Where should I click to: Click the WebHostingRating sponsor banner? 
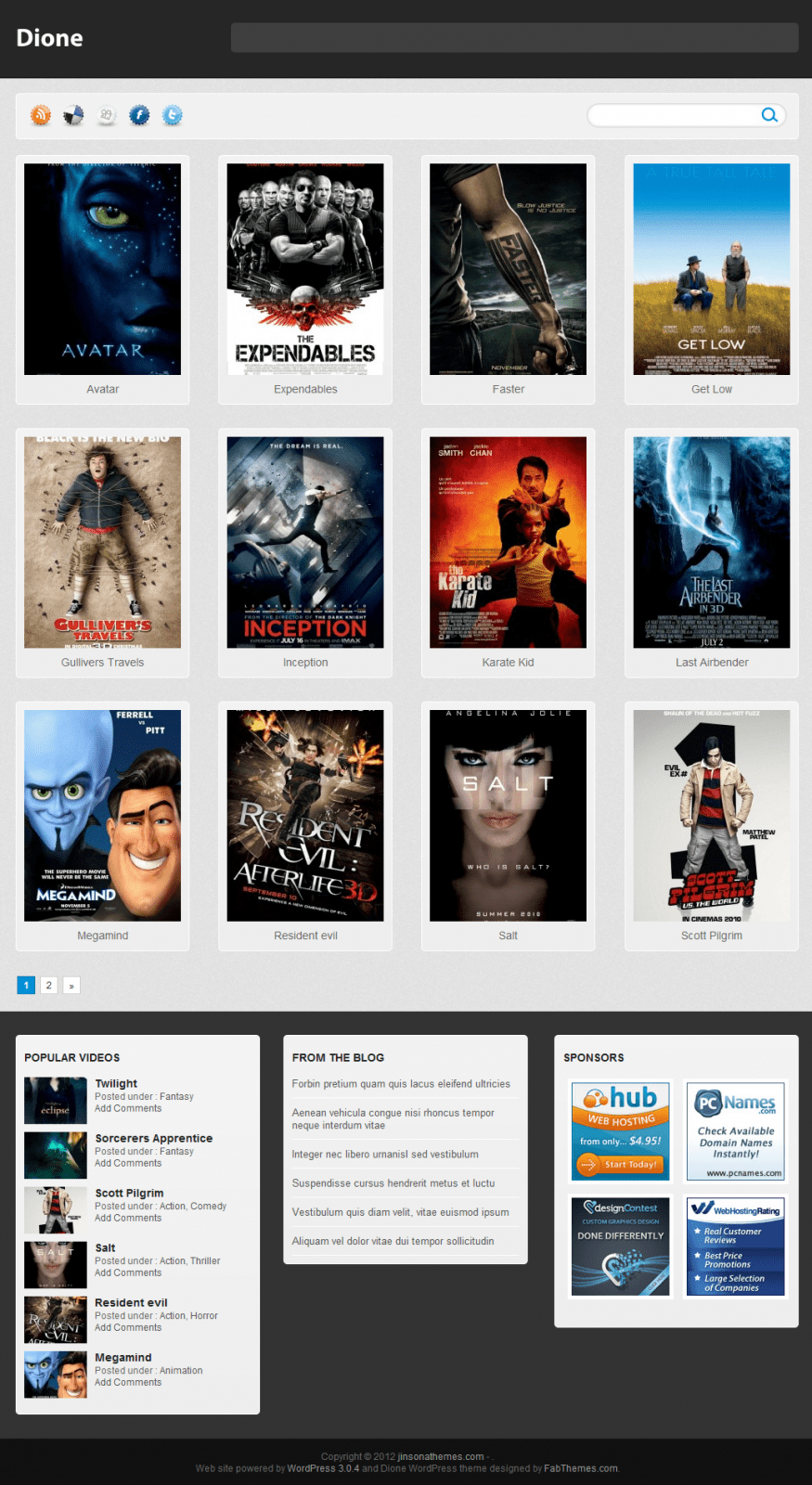[x=736, y=1246]
